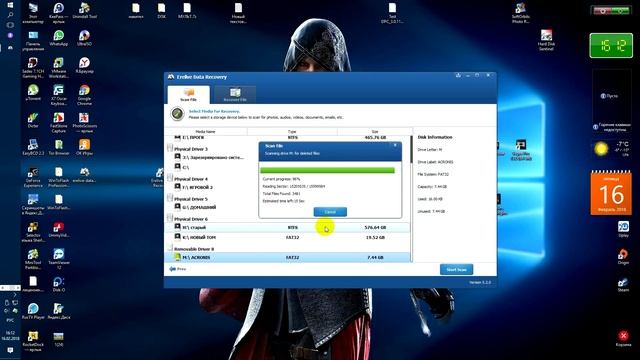
Task: Open the Uninstall Tool desktop shortcut
Action: pyautogui.click(x=84, y=11)
